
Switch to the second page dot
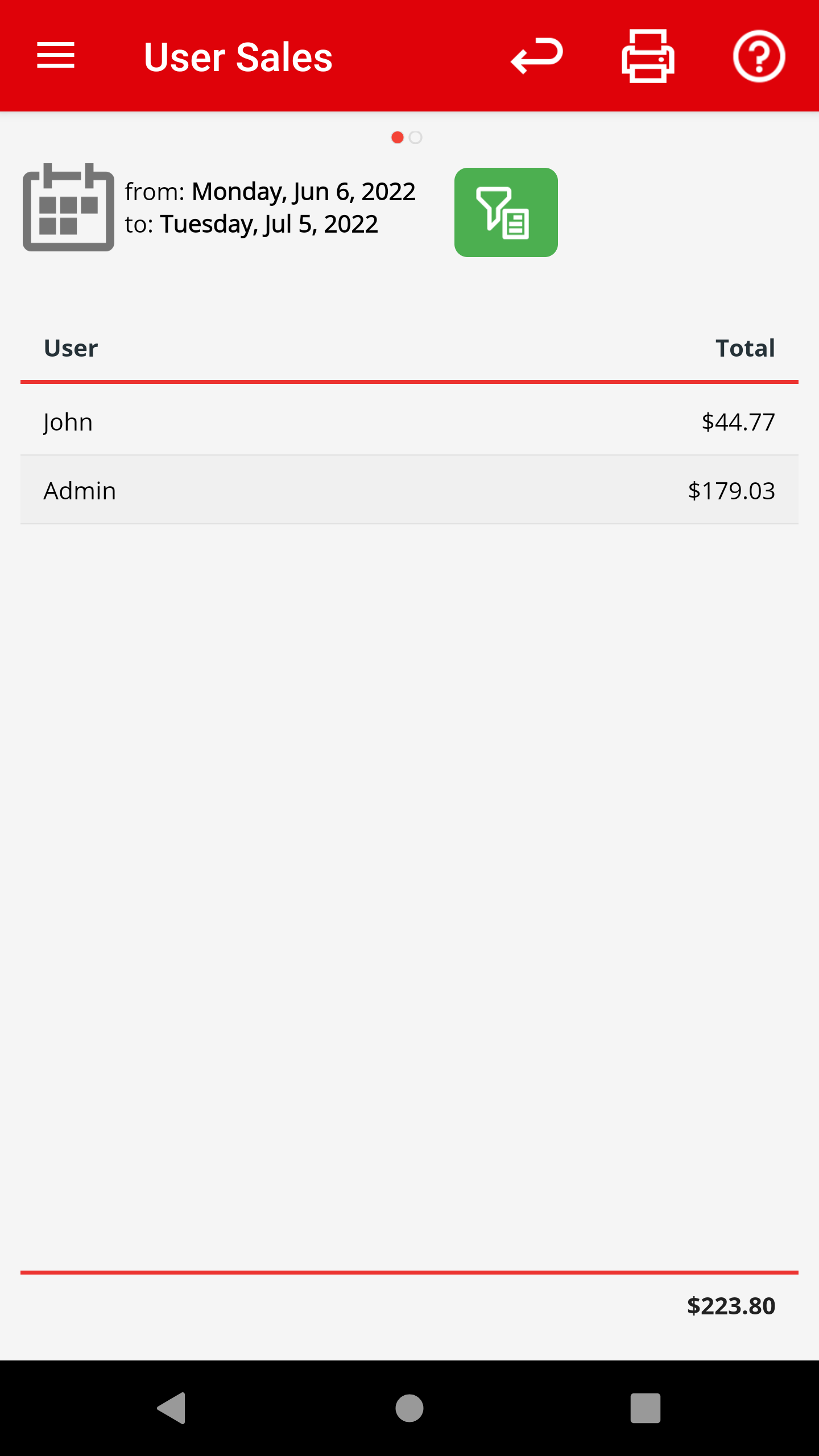416,138
